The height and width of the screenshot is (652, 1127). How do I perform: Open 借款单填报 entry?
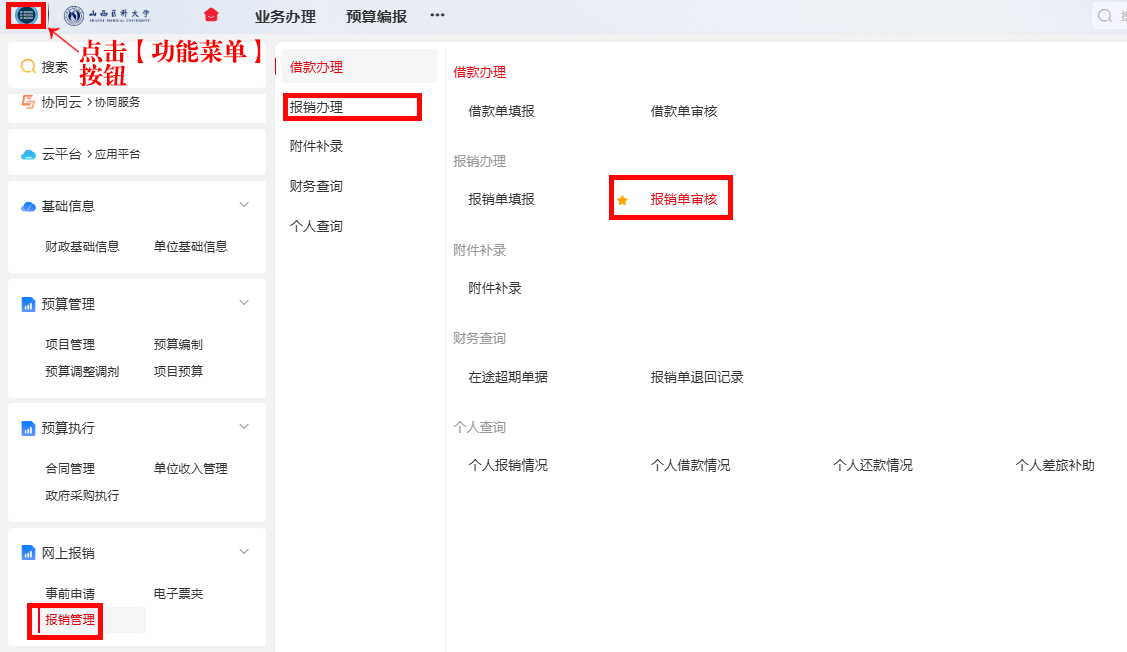coord(501,111)
